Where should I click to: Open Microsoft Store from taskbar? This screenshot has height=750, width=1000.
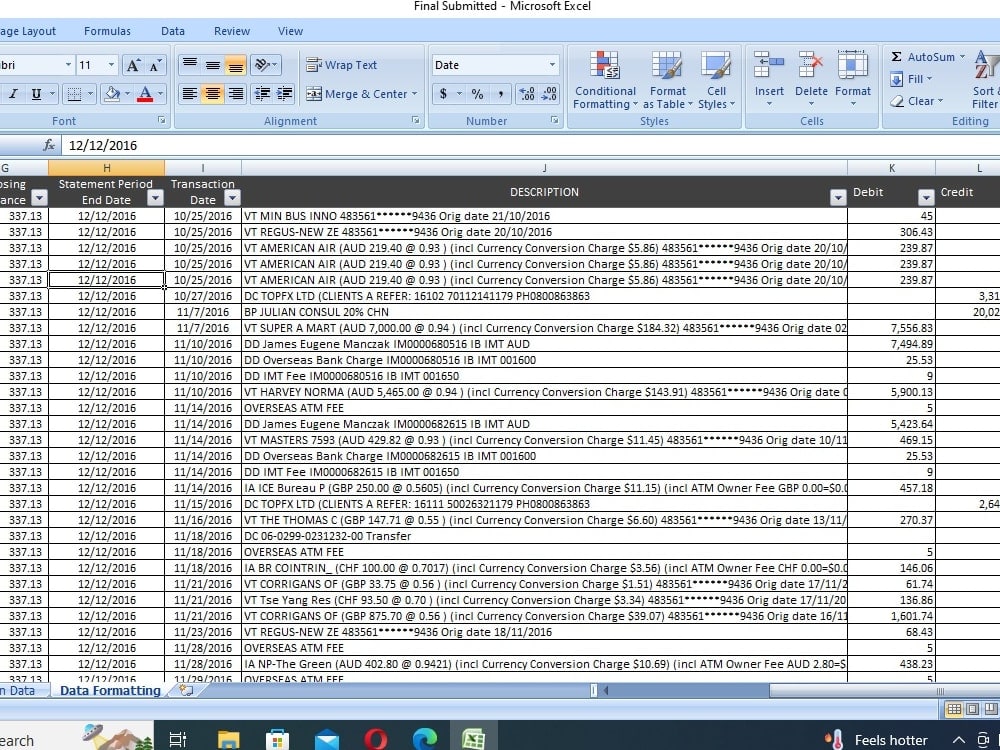277,739
